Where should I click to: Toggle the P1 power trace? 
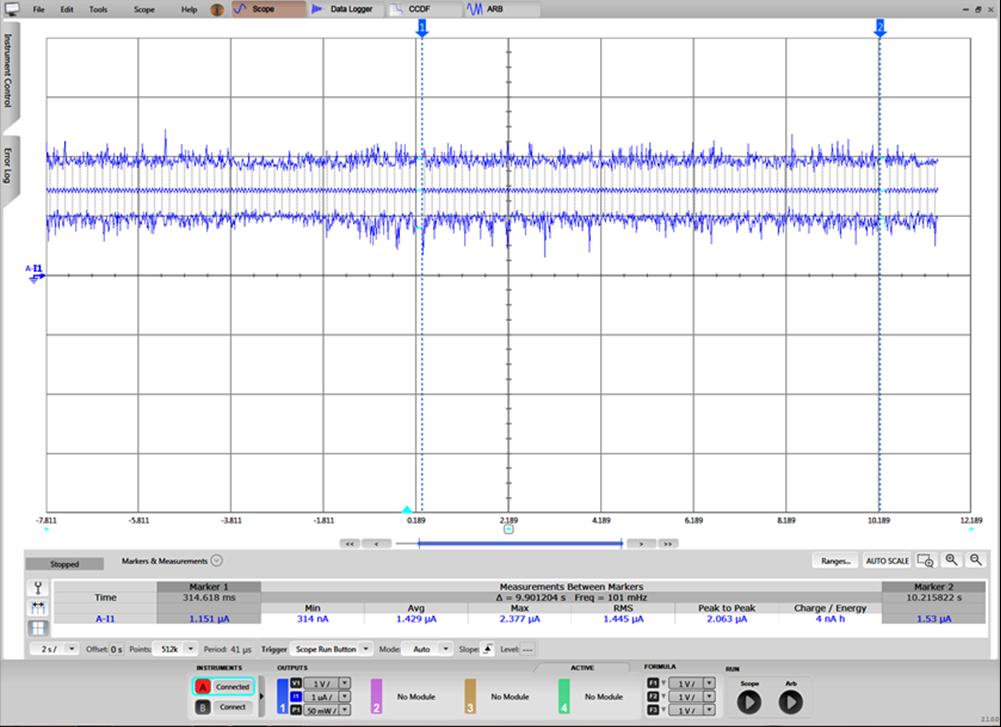click(x=295, y=708)
